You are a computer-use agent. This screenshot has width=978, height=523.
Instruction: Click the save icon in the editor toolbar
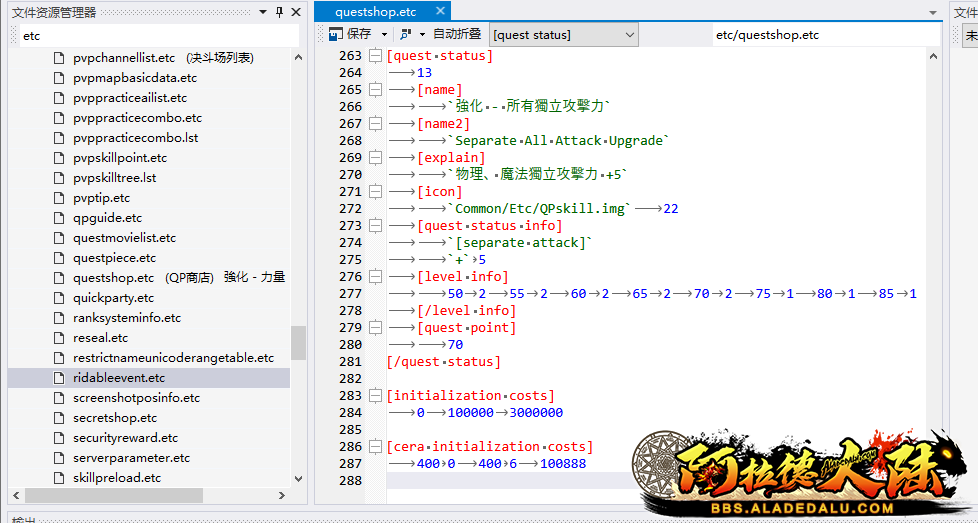tap(335, 35)
